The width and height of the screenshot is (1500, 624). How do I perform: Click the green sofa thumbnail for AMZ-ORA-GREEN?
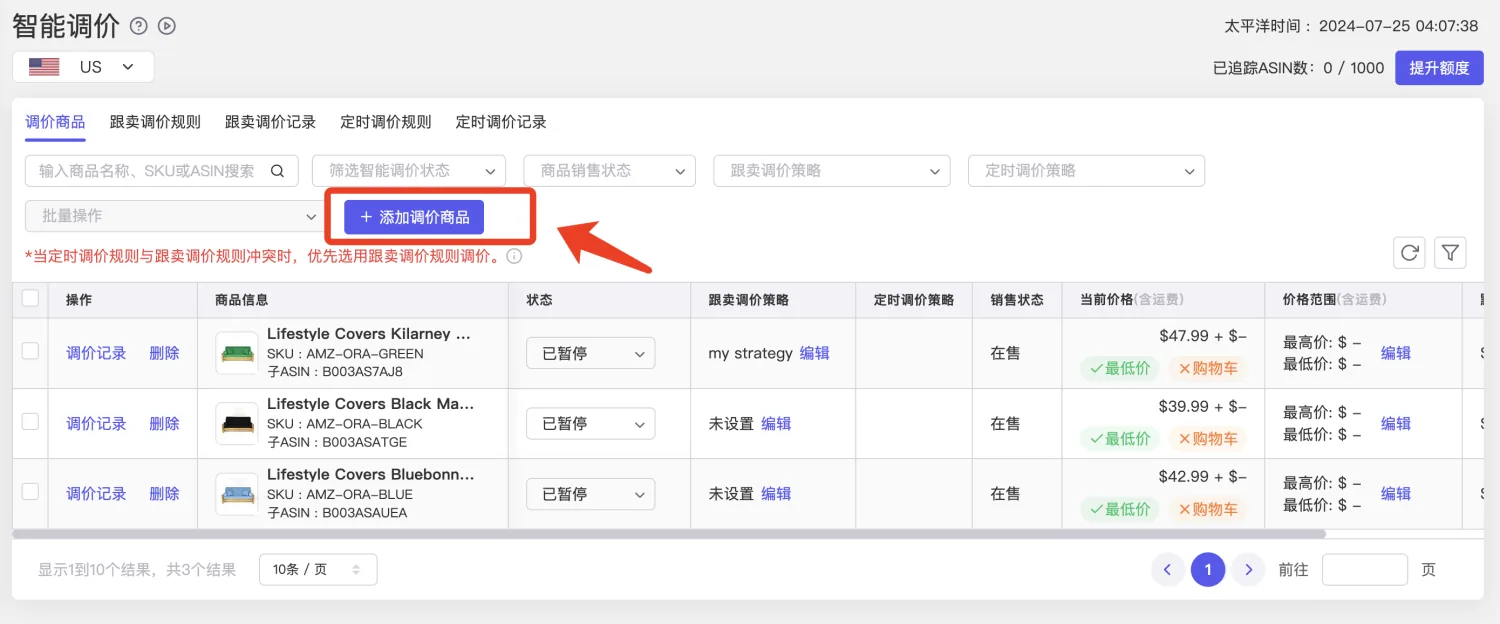(237, 353)
